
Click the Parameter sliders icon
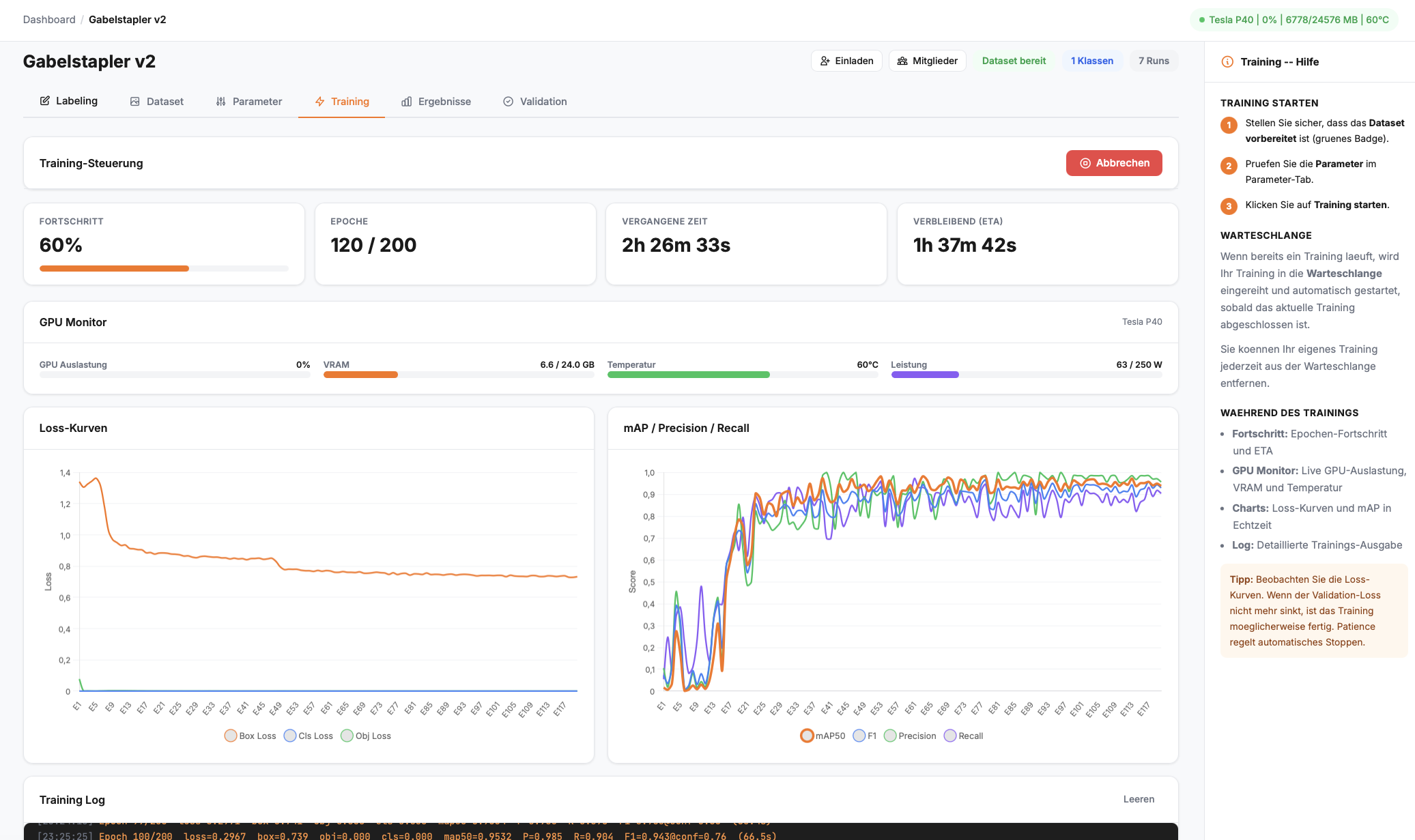[x=221, y=102]
